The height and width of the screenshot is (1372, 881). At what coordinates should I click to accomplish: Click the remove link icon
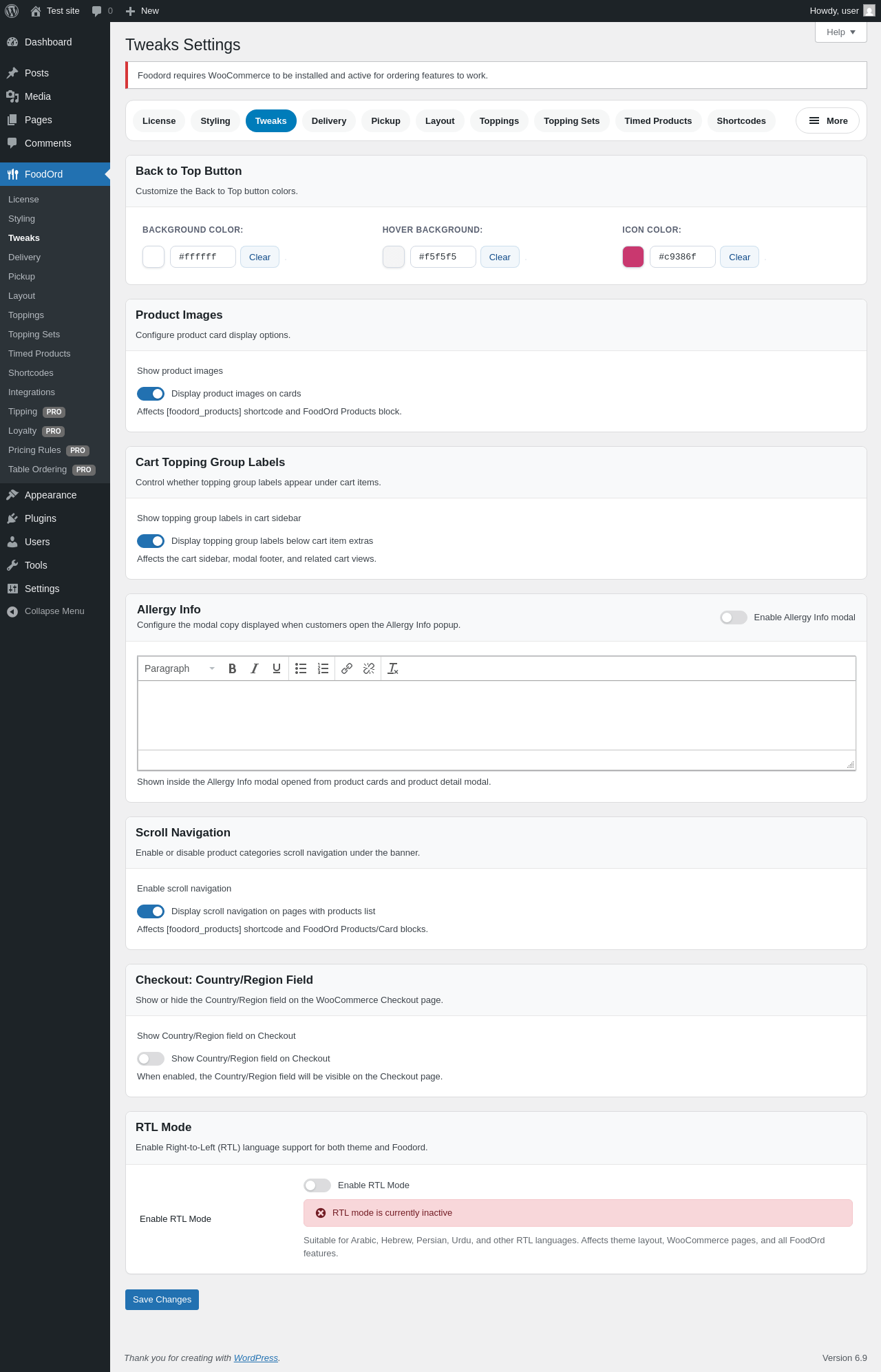click(x=369, y=668)
